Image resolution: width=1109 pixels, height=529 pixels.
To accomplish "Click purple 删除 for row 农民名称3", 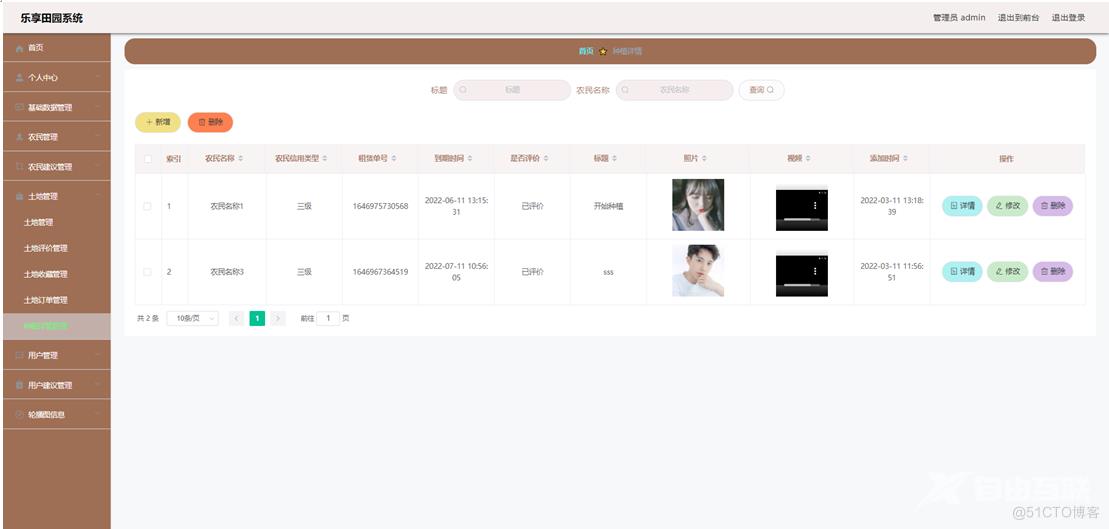I will click(1052, 272).
